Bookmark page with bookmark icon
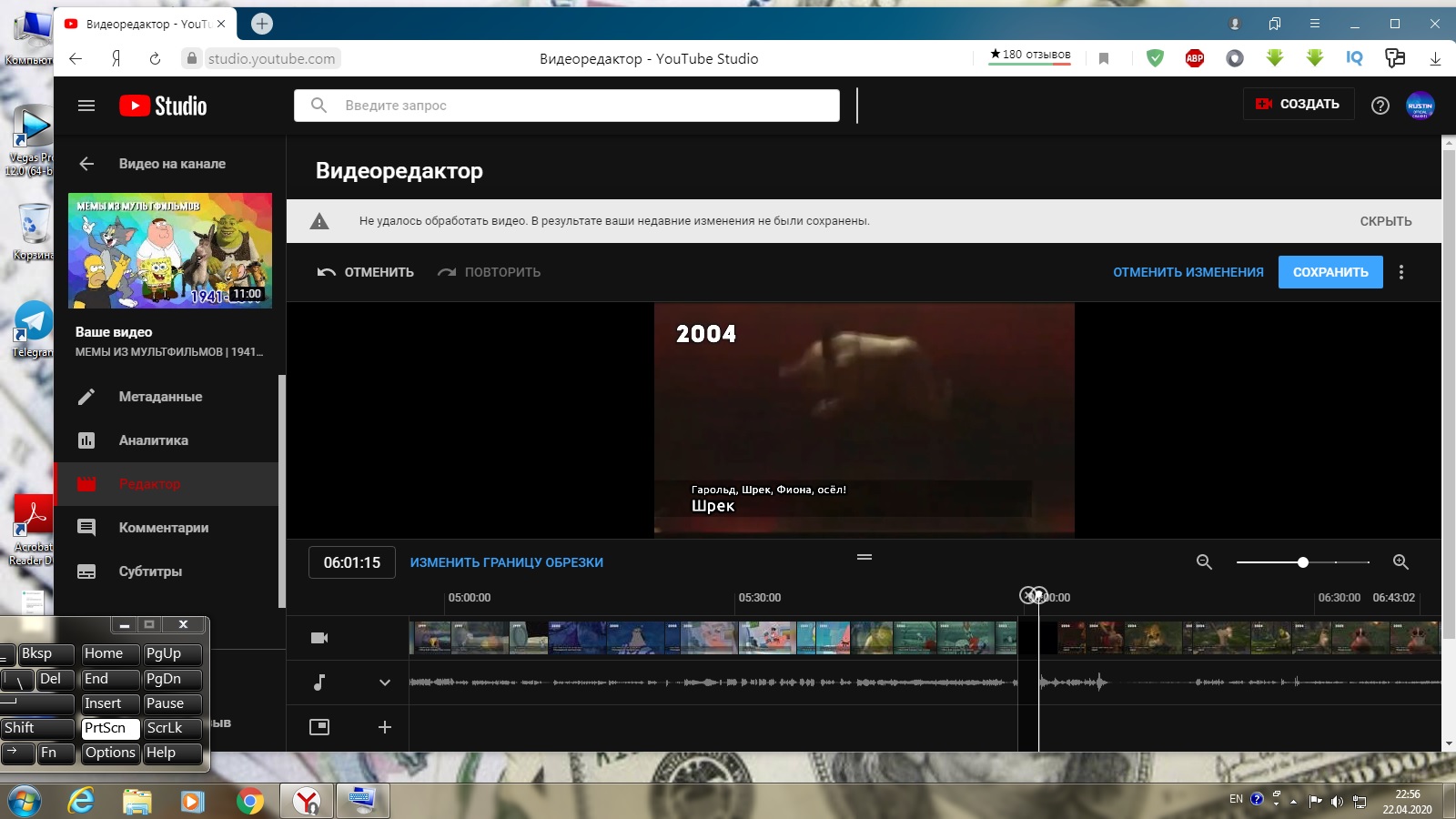1456x819 pixels. pyautogui.click(x=1104, y=58)
